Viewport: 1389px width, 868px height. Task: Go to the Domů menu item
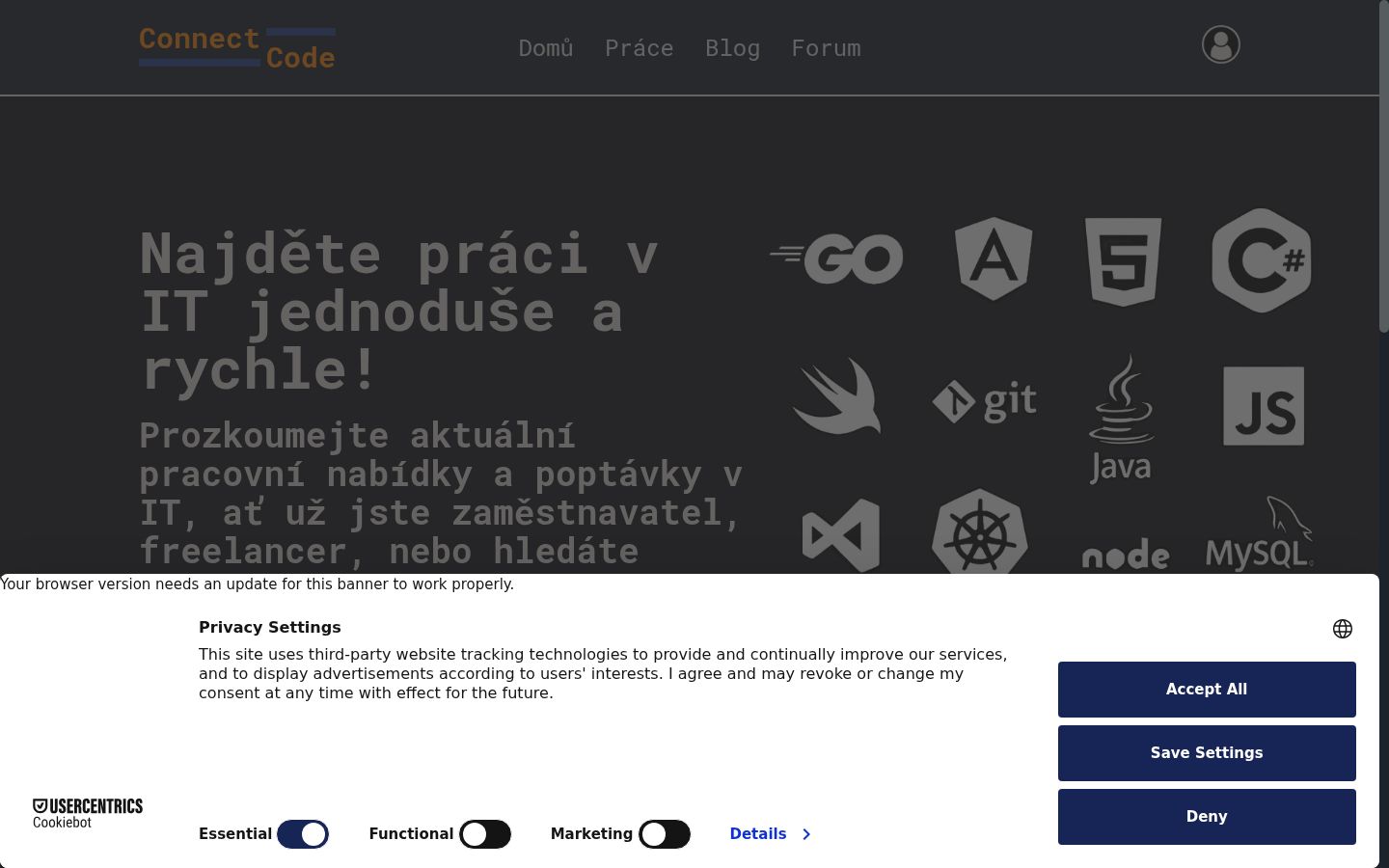pos(546,48)
